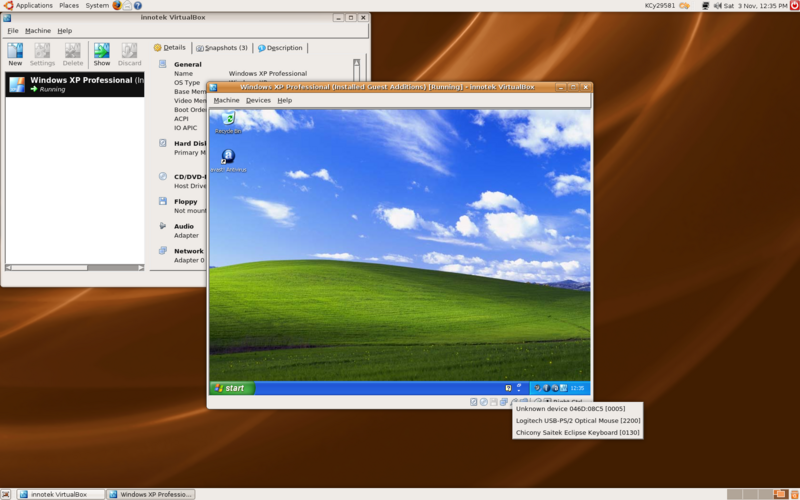Click the General section icon in Details
Image resolution: width=800 pixels, height=500 pixels.
pyautogui.click(x=162, y=64)
